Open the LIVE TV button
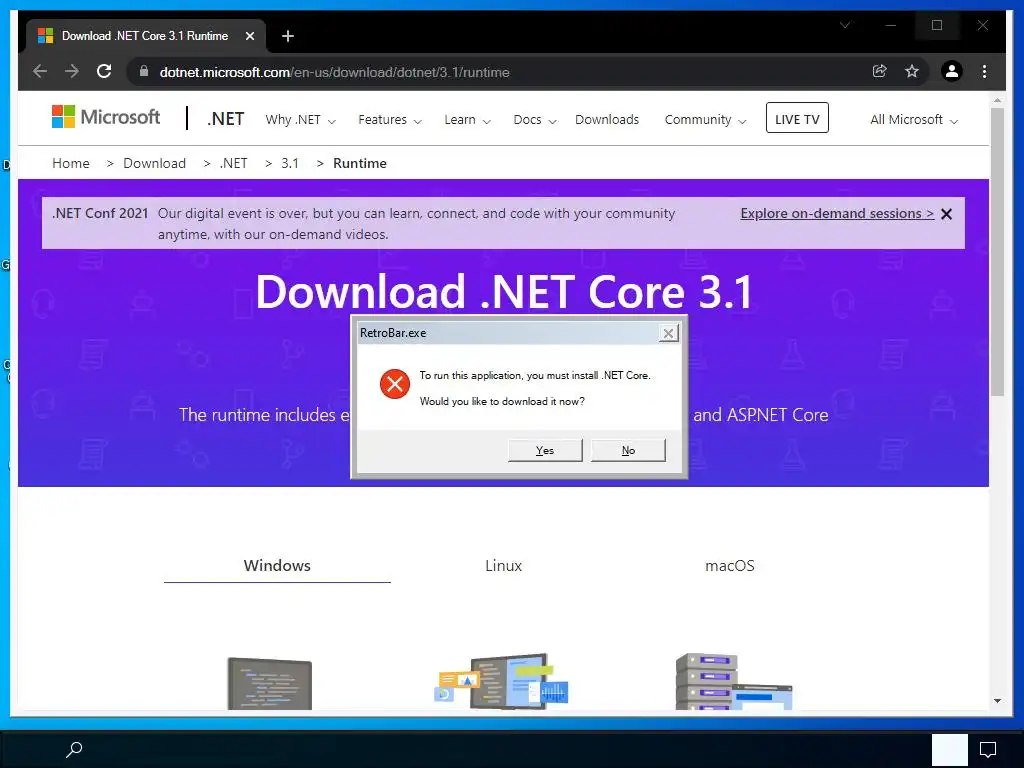Viewport: 1024px width, 768px height. point(797,118)
